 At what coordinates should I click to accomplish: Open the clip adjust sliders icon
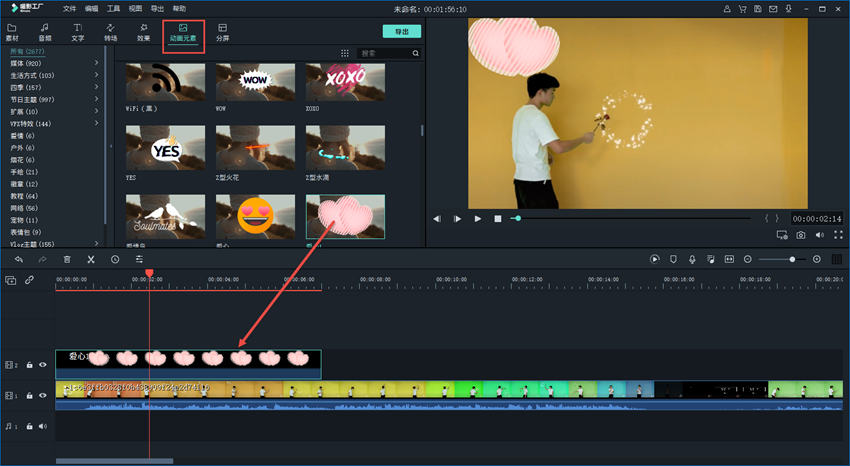[139, 260]
